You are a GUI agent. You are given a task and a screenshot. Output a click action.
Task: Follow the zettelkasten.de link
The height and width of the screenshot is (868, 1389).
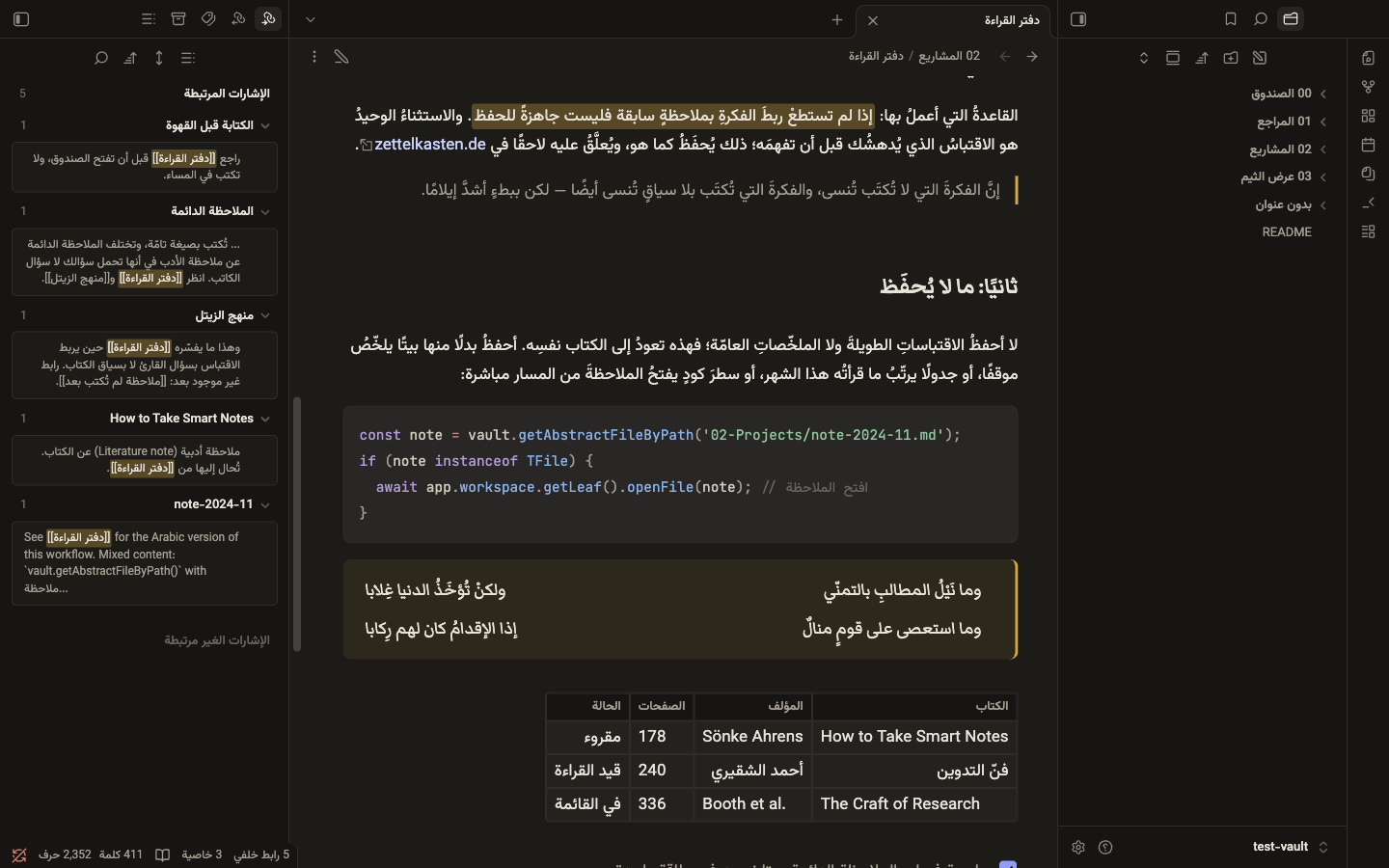tap(430, 145)
